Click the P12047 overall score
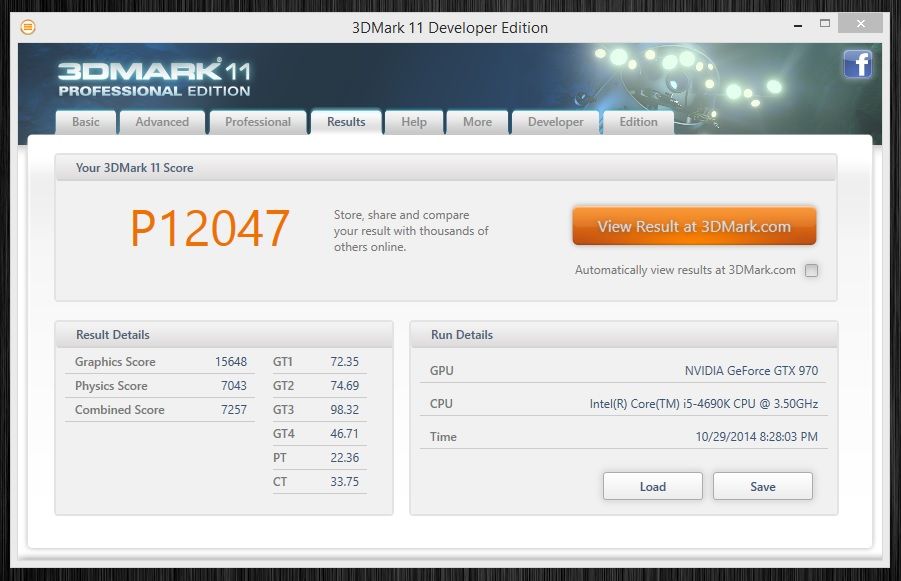The width and height of the screenshot is (901, 581). [210, 229]
